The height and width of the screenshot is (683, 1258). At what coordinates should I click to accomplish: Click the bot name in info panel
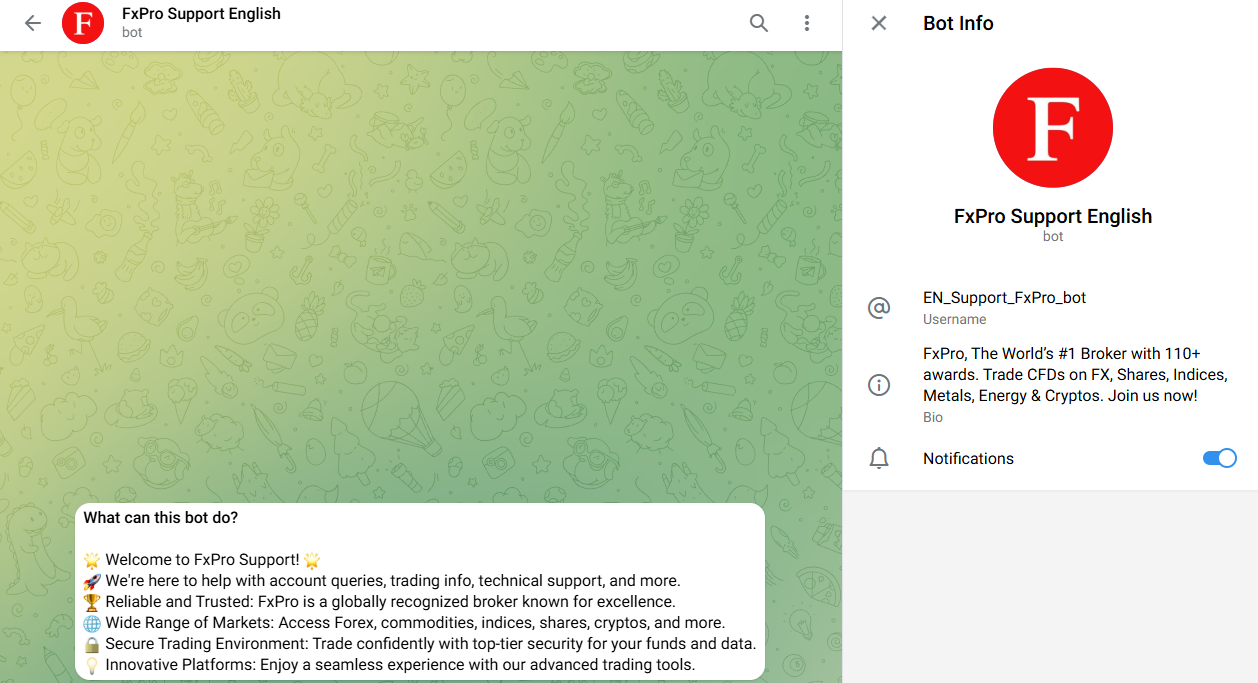coord(1052,216)
